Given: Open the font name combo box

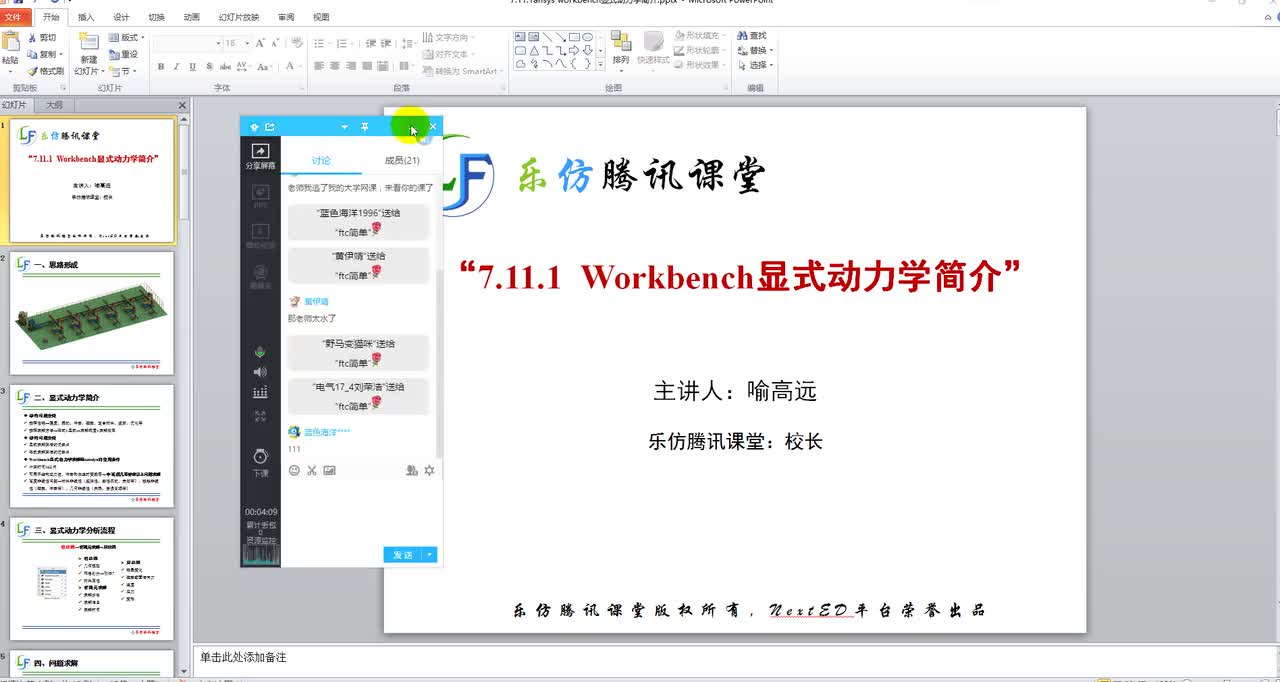Looking at the screenshot, I should click(187, 43).
